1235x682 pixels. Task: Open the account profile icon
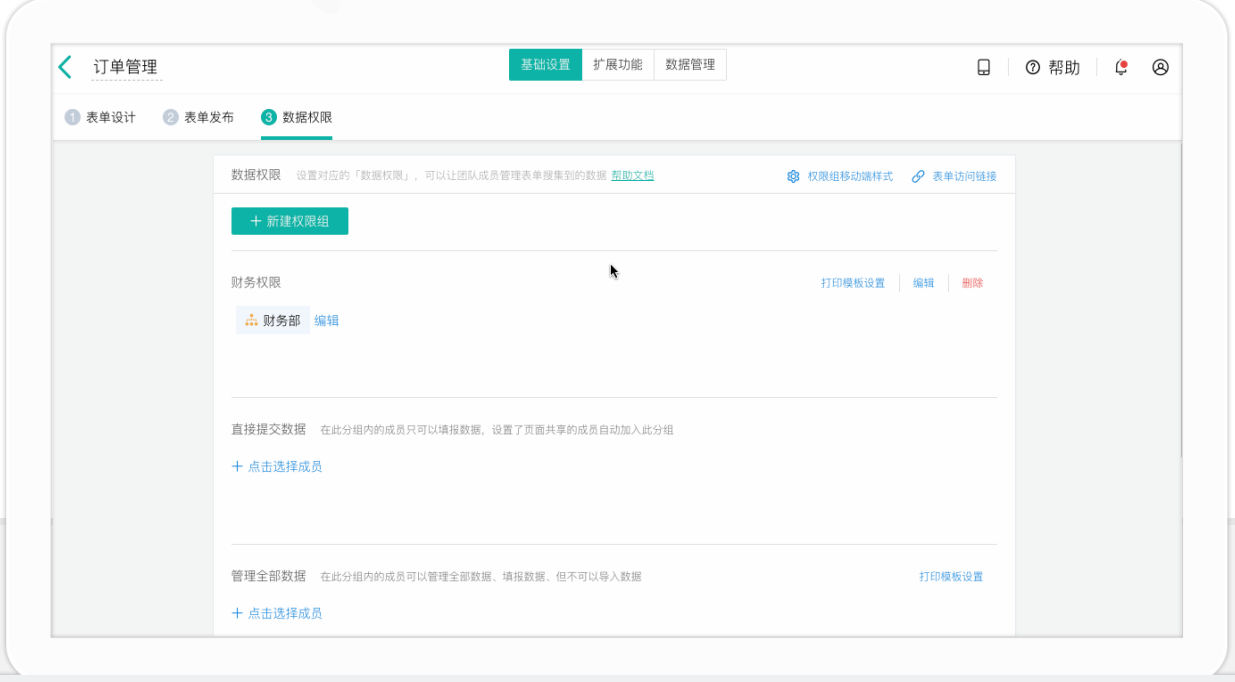(x=1160, y=67)
